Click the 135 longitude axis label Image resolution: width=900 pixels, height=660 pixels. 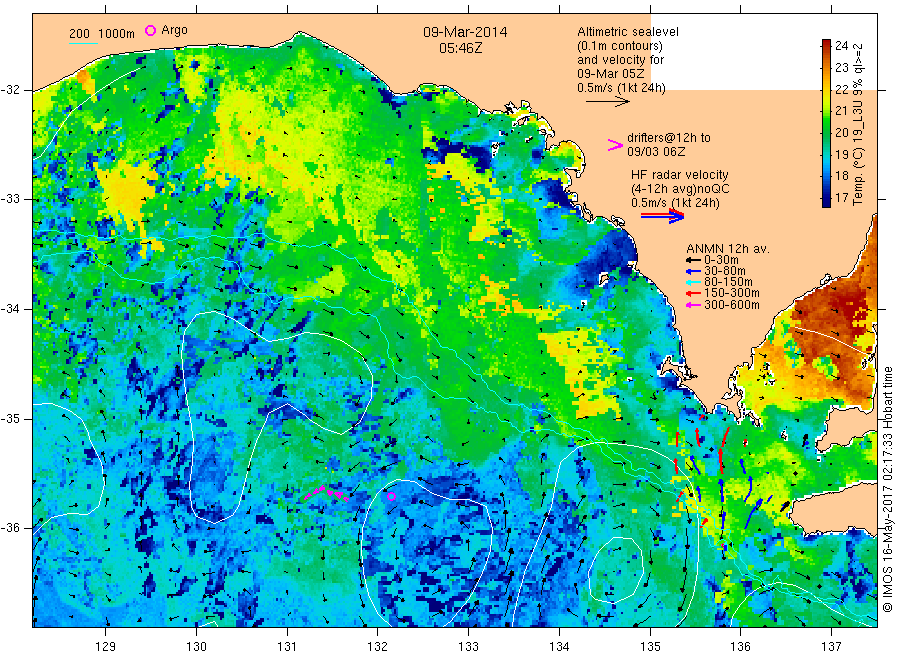click(650, 647)
